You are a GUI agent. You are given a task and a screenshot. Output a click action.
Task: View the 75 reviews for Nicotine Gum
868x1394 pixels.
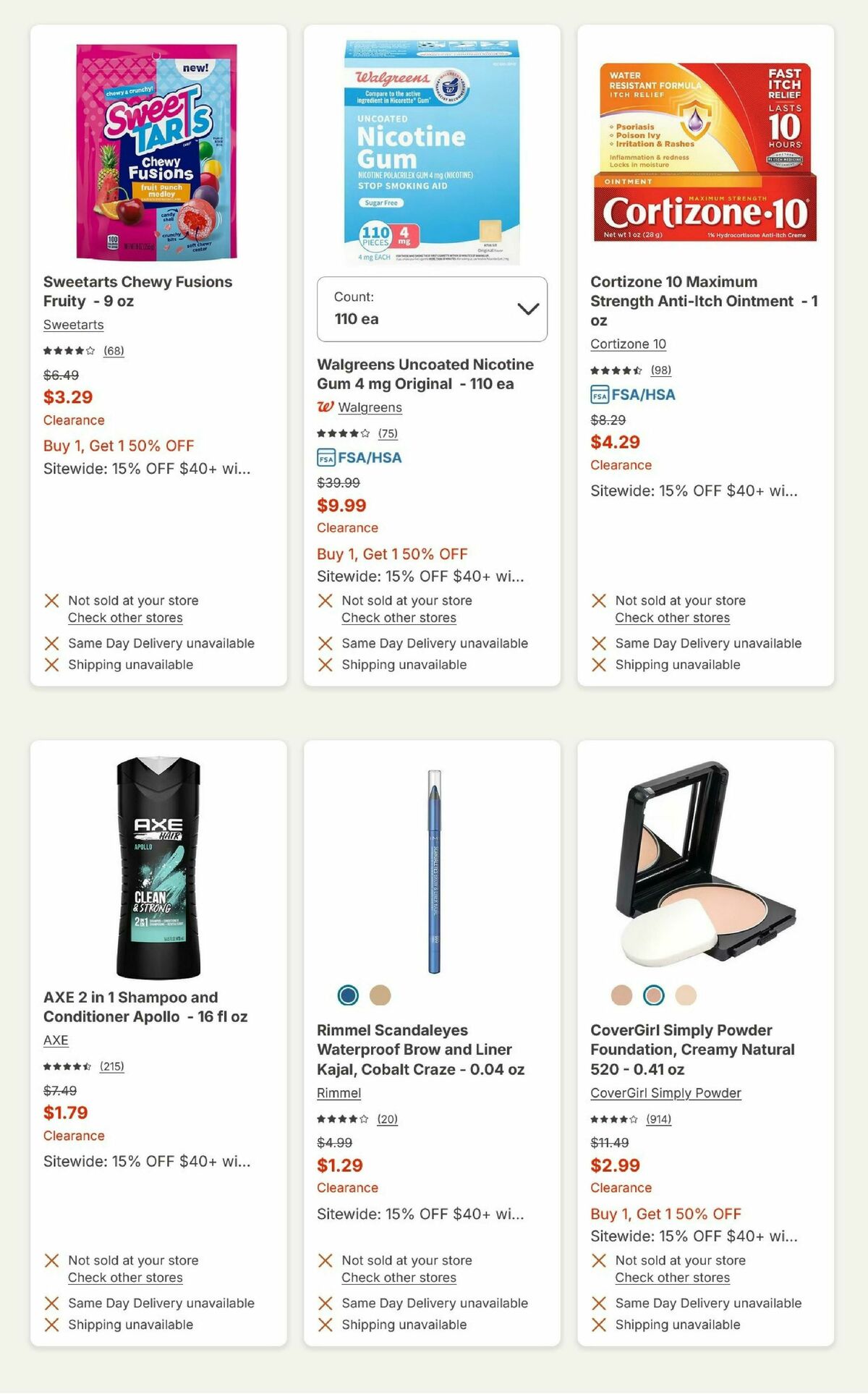(388, 434)
